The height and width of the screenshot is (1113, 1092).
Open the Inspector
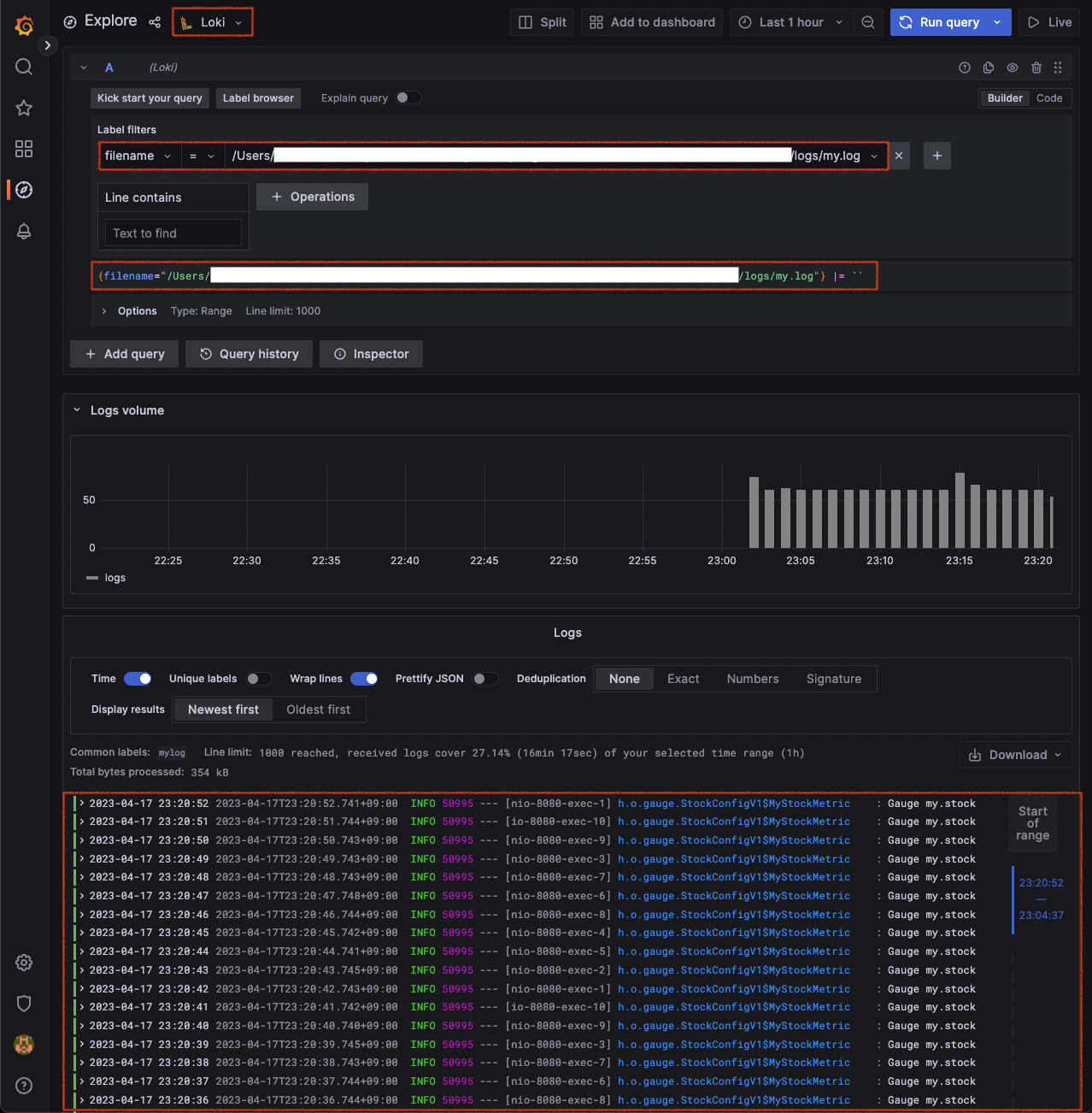click(x=371, y=354)
